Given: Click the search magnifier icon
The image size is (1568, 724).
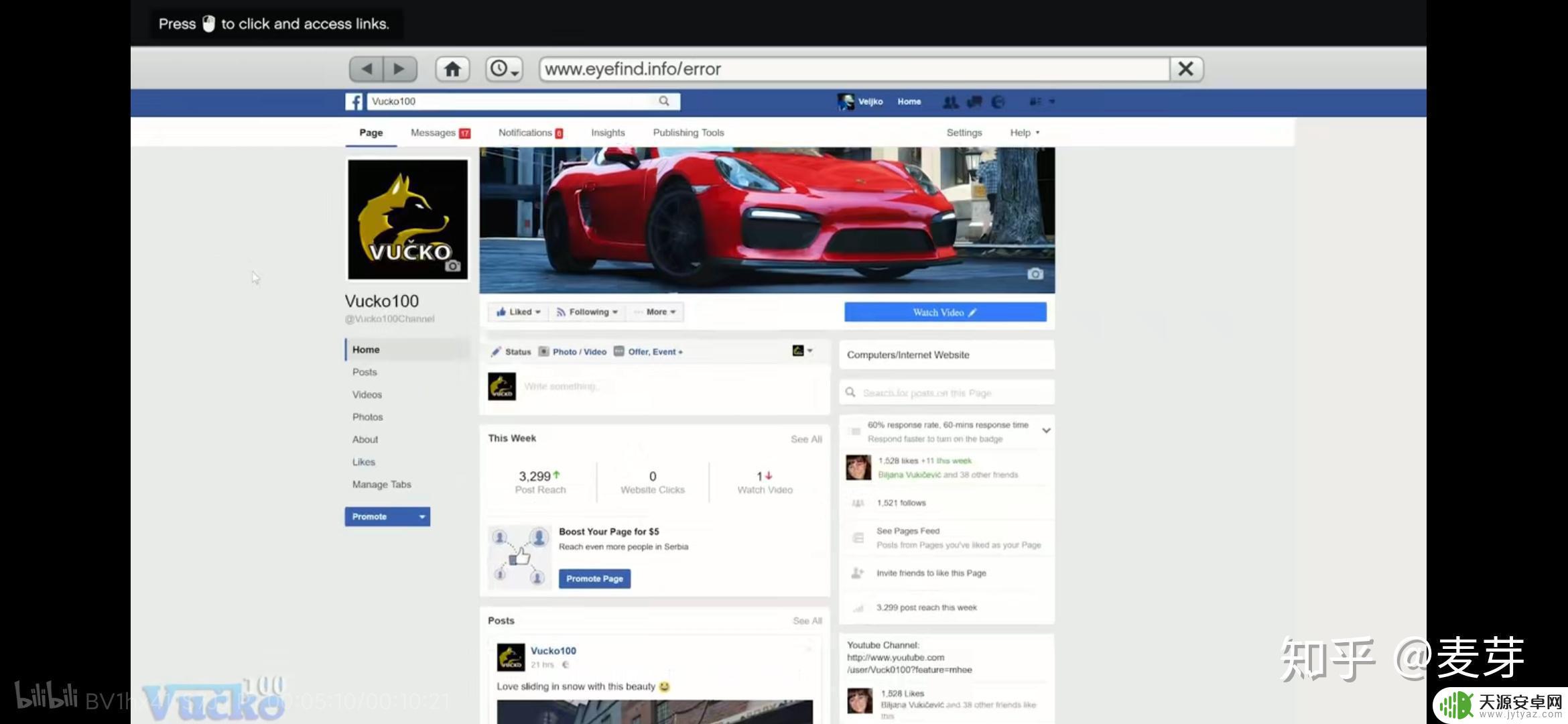Looking at the screenshot, I should tap(664, 101).
